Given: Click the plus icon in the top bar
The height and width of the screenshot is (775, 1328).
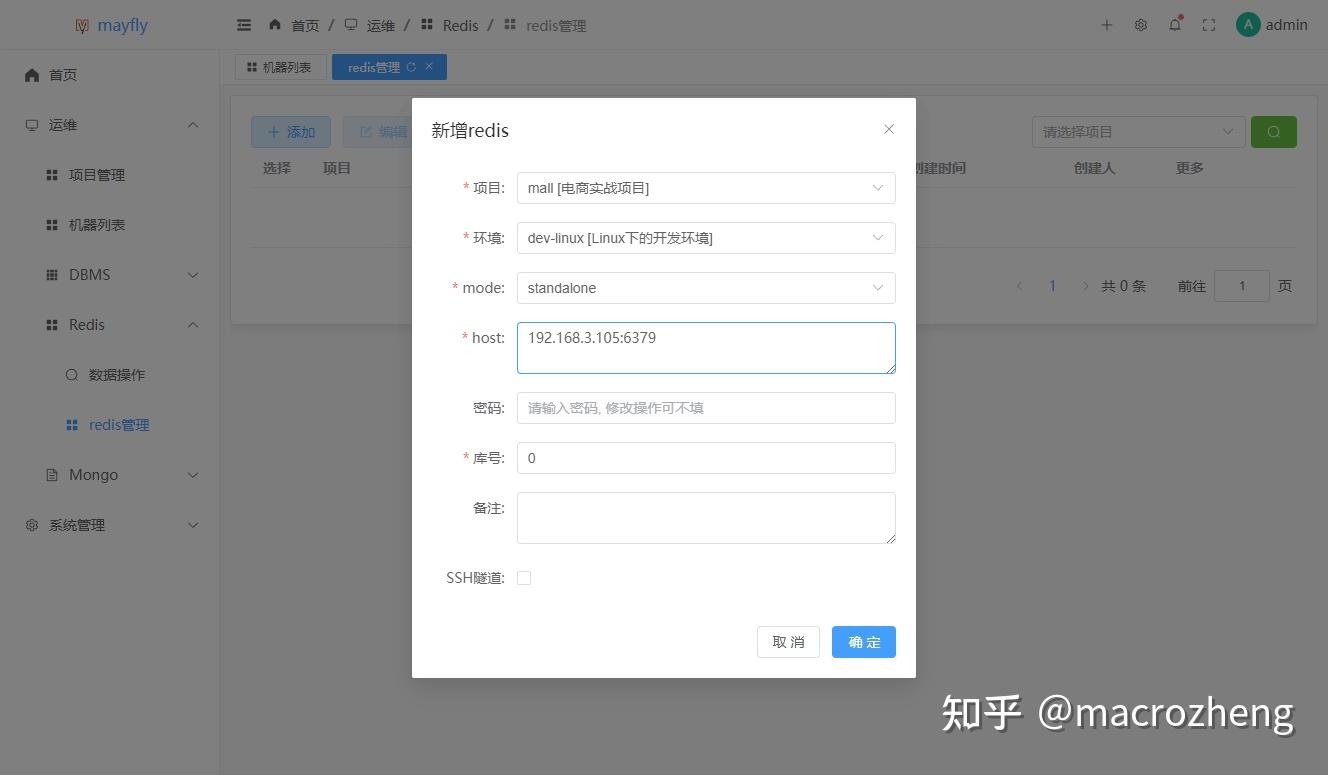Looking at the screenshot, I should [1106, 25].
